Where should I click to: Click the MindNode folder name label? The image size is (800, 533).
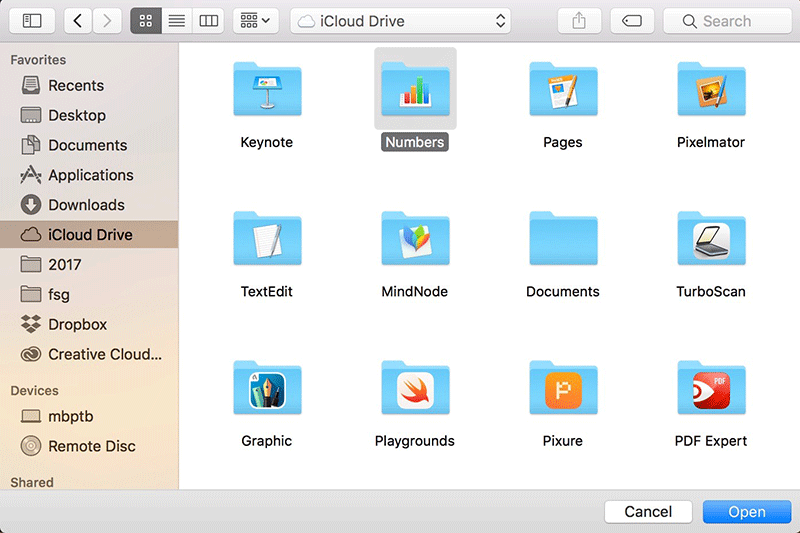[415, 292]
